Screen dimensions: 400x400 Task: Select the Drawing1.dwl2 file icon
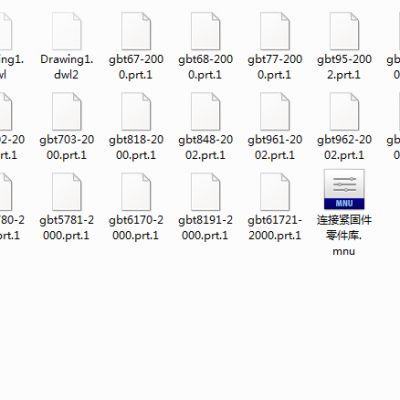pos(67,31)
